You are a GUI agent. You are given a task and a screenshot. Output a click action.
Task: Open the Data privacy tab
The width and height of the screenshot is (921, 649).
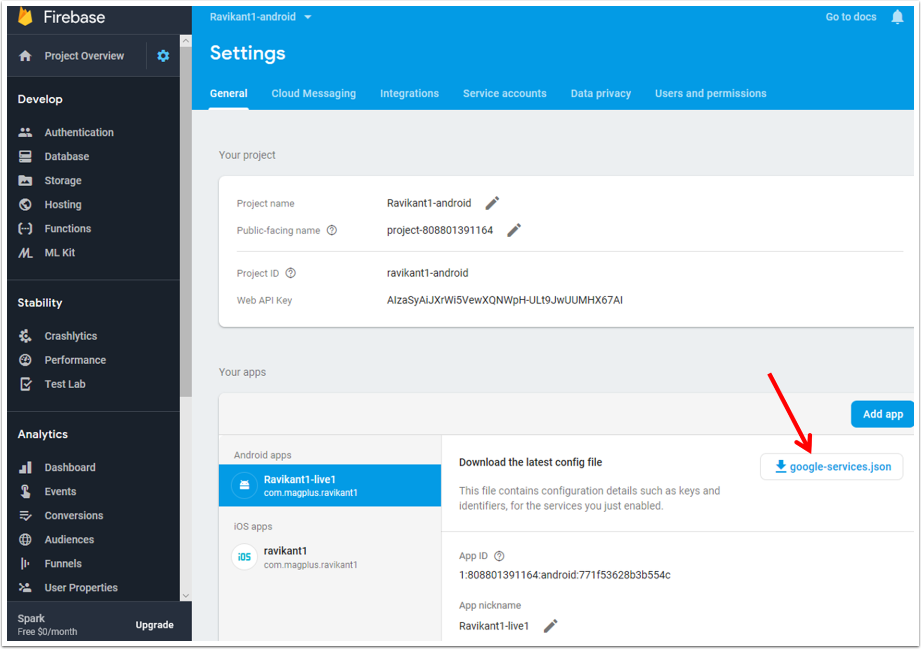click(x=601, y=93)
